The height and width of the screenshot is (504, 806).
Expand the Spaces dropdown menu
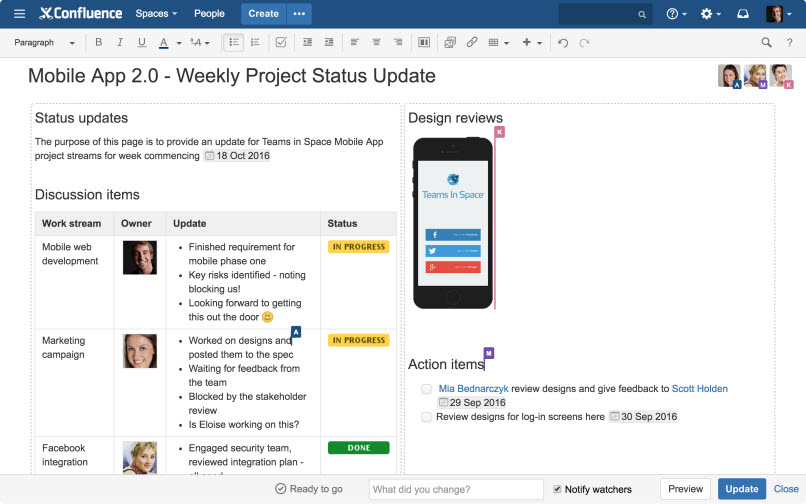pyautogui.click(x=156, y=14)
